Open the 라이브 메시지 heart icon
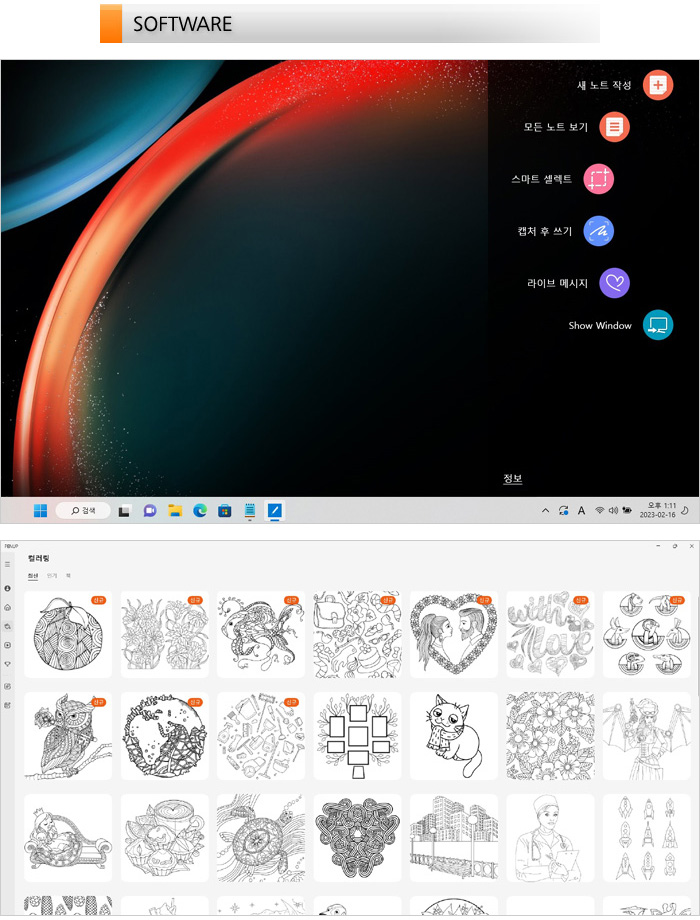Viewport: 700px width, 920px height. point(614,283)
